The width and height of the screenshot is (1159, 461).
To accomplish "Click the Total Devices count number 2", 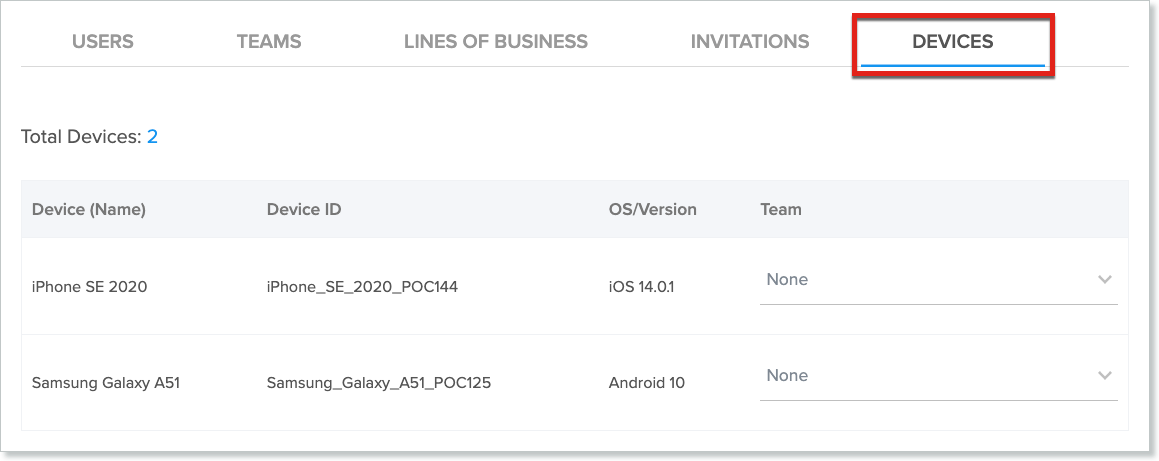I will click(152, 137).
